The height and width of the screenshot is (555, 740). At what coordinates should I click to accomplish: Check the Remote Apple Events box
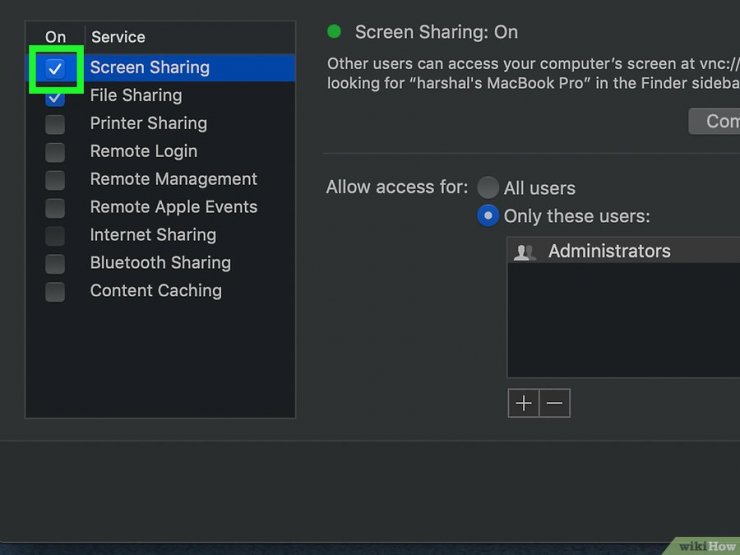pos(55,208)
